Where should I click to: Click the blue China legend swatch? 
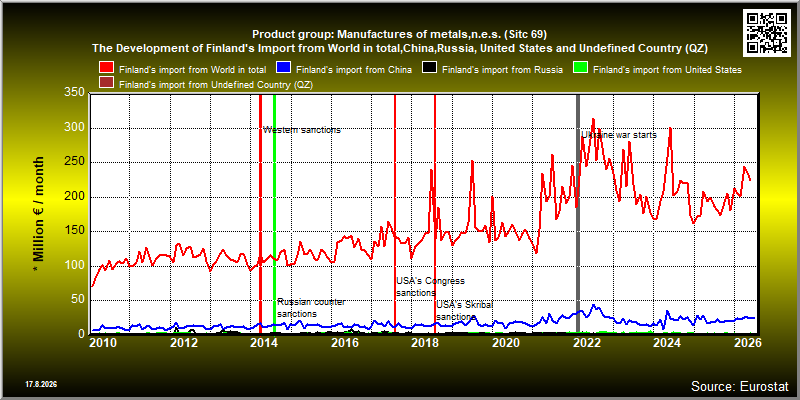tap(284, 69)
